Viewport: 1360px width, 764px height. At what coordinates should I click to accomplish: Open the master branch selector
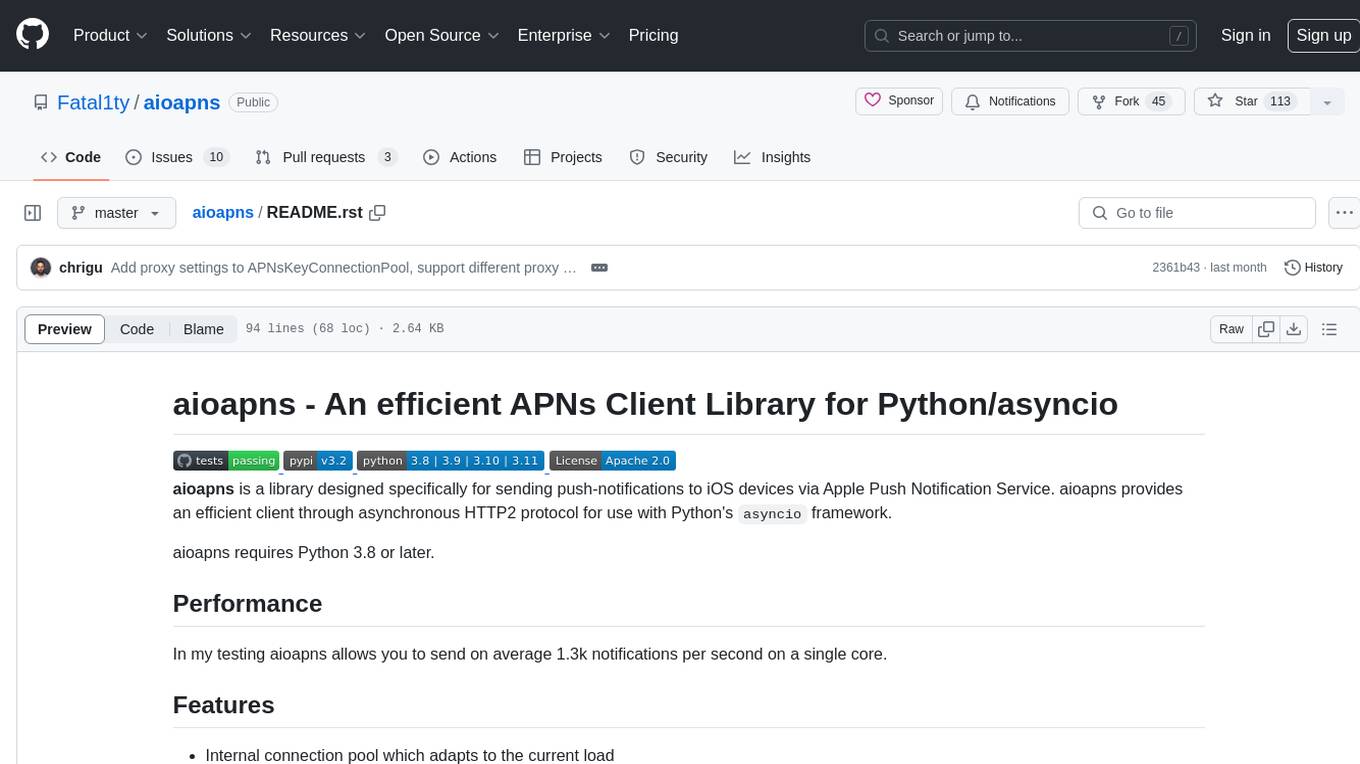[x=116, y=213]
